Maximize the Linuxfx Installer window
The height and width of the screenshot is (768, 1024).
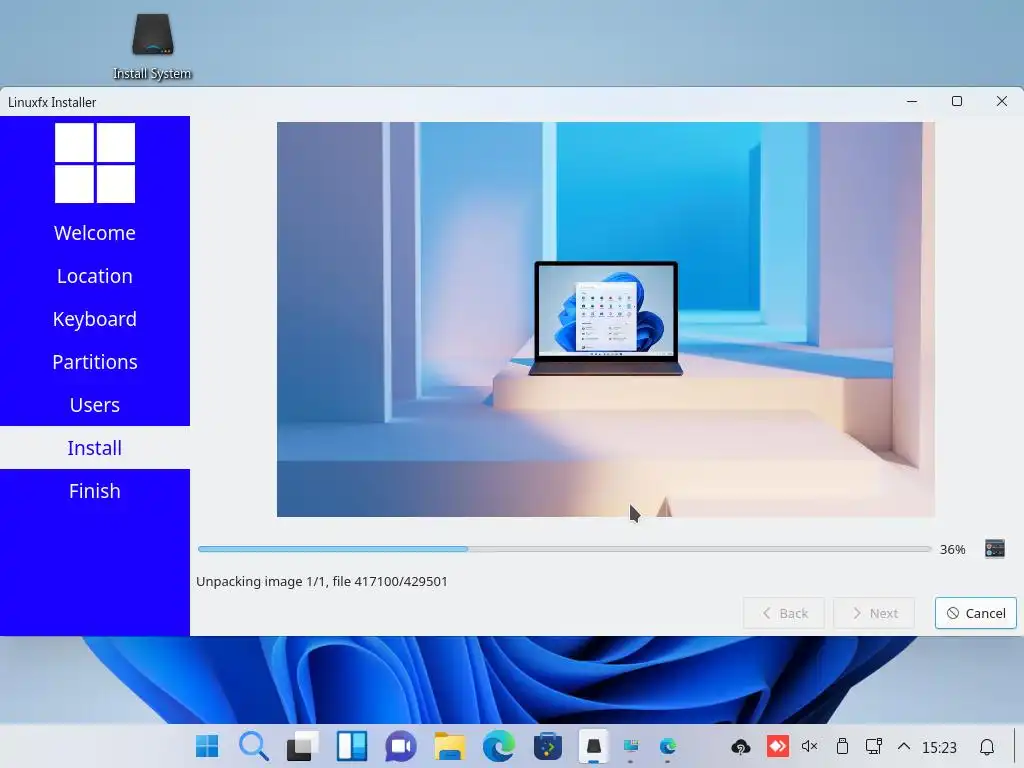[957, 101]
